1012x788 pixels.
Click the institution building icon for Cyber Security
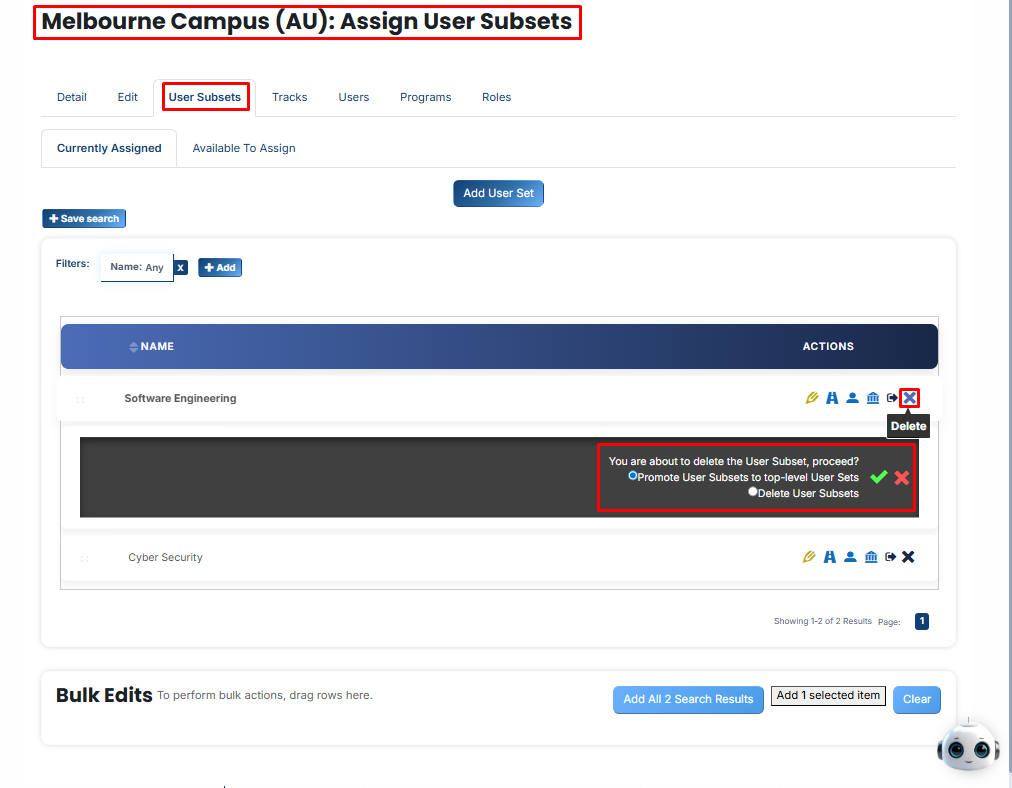tap(871, 556)
